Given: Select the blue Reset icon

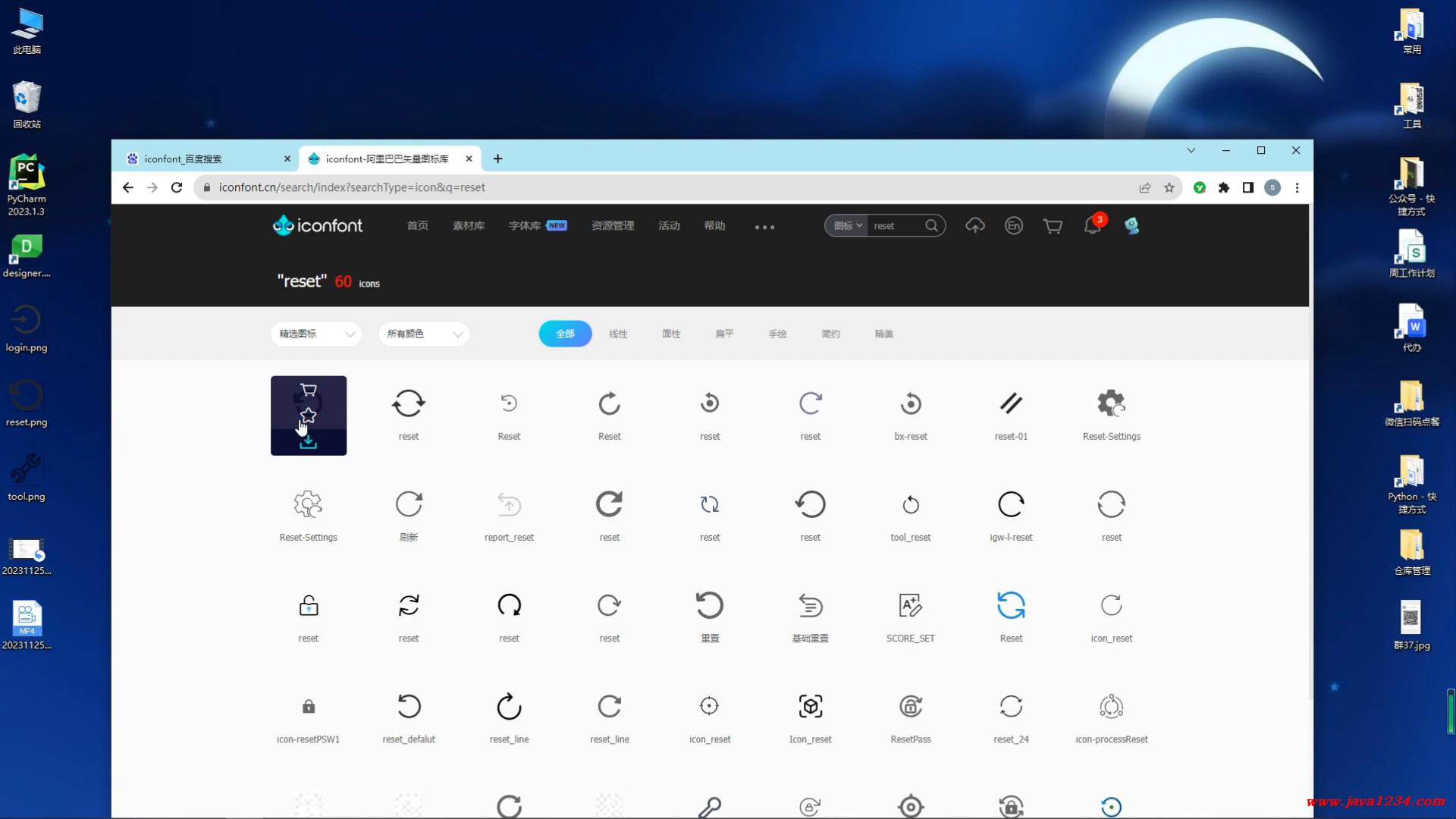Looking at the screenshot, I should click(x=1011, y=605).
